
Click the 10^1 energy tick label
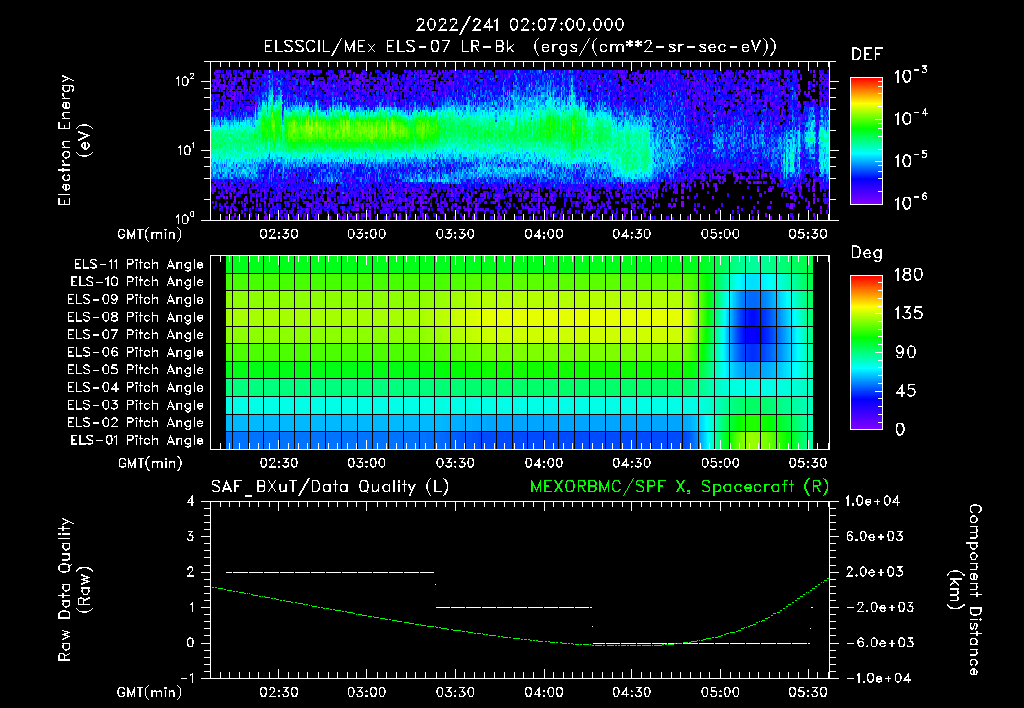coord(185,150)
